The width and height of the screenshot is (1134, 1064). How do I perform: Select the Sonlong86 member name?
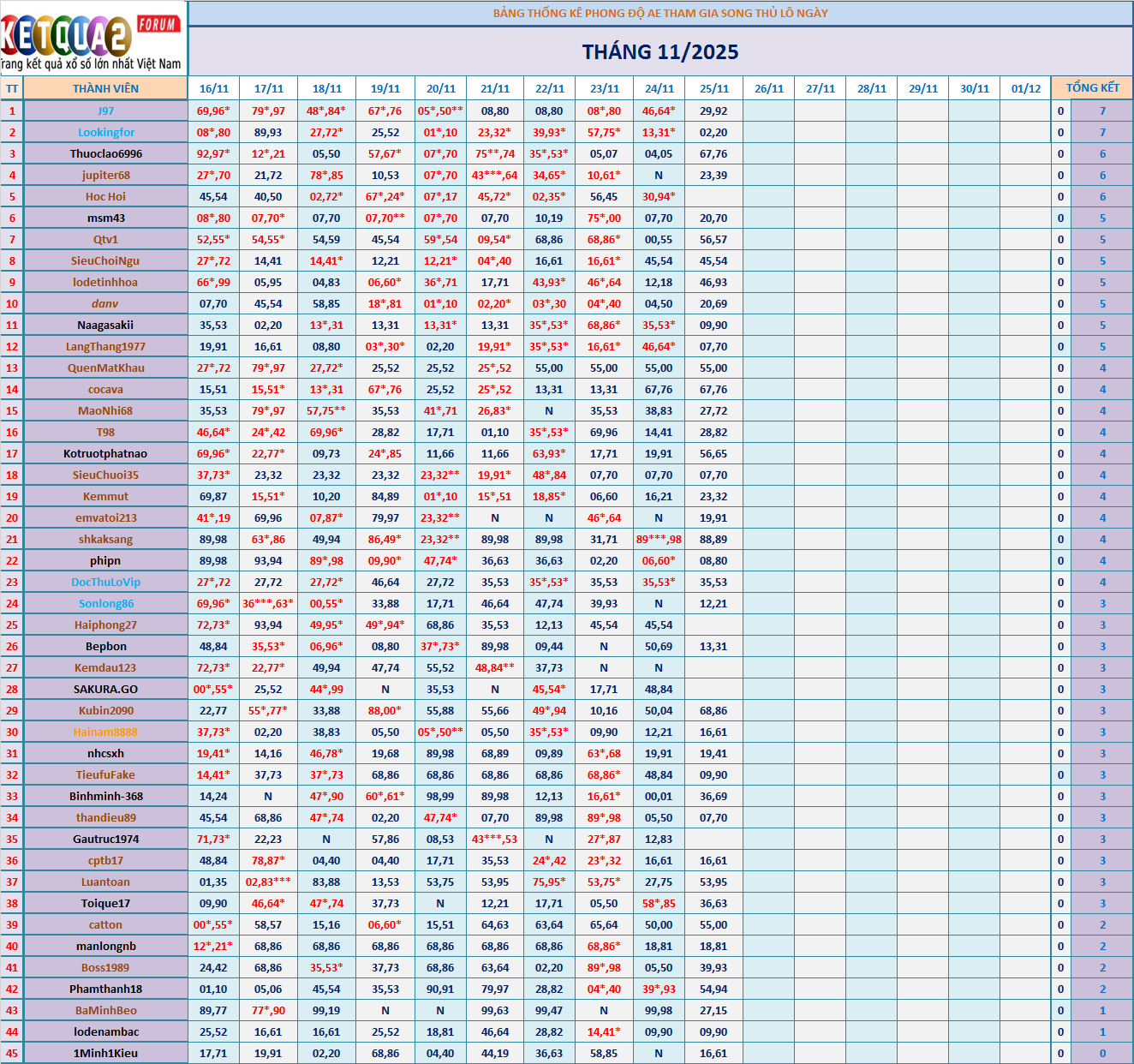(105, 603)
